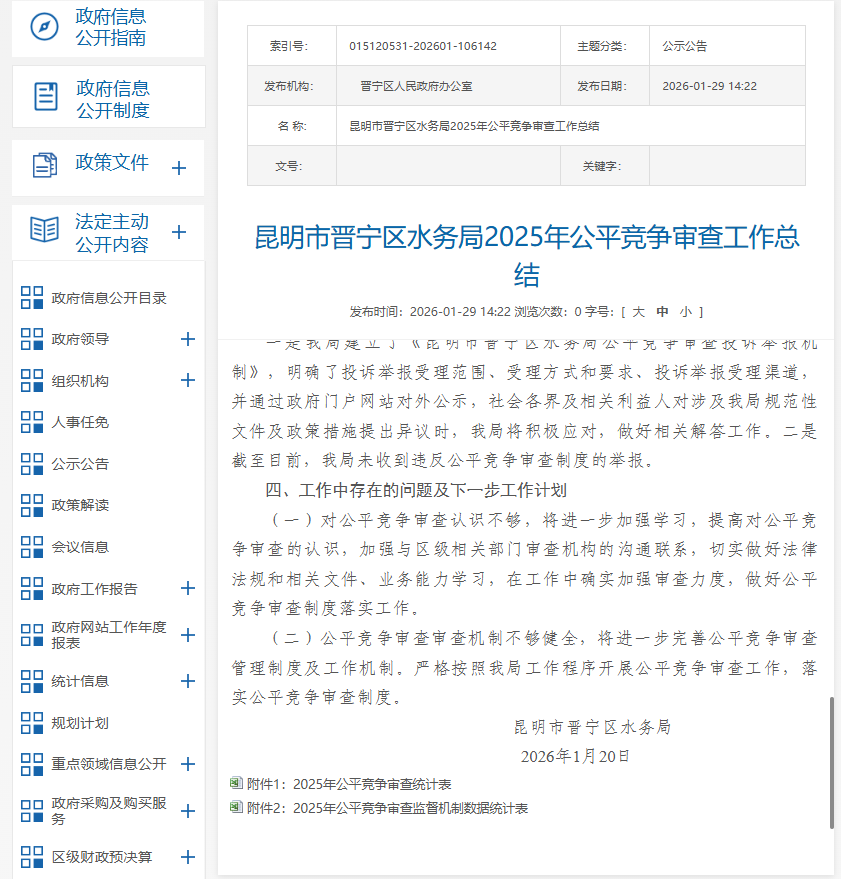Screen dimensions: 841x879
Task: Open the 公示公告 sidebar item
Action: [80, 464]
